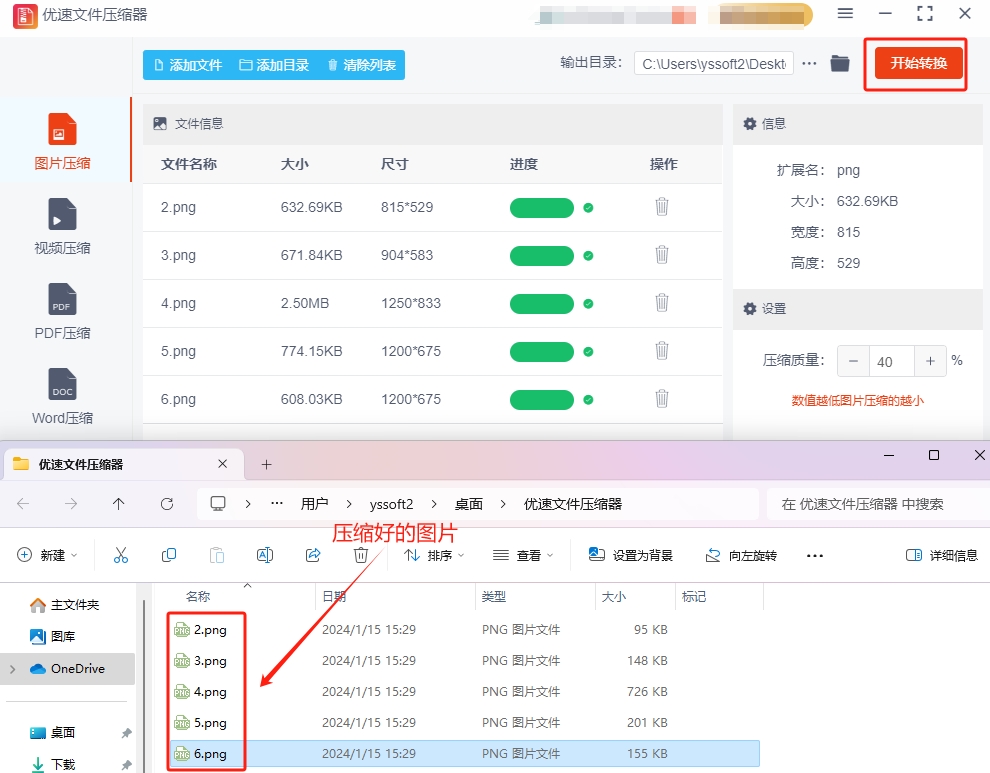Image resolution: width=990 pixels, height=773 pixels.
Task: Click 设置为背景 in Explorer toolbar
Action: point(630,555)
